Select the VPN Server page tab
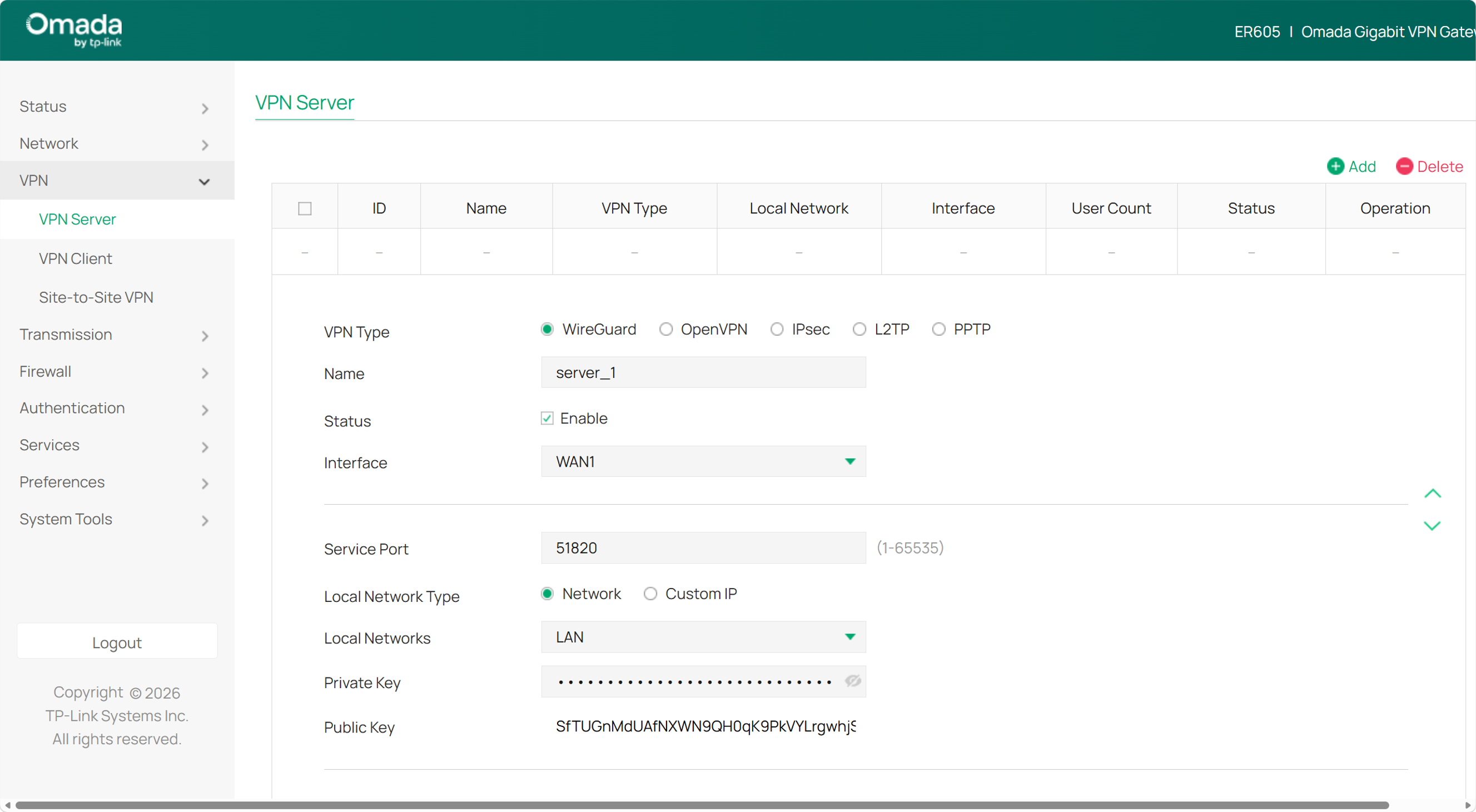The image size is (1476, 812). (304, 102)
